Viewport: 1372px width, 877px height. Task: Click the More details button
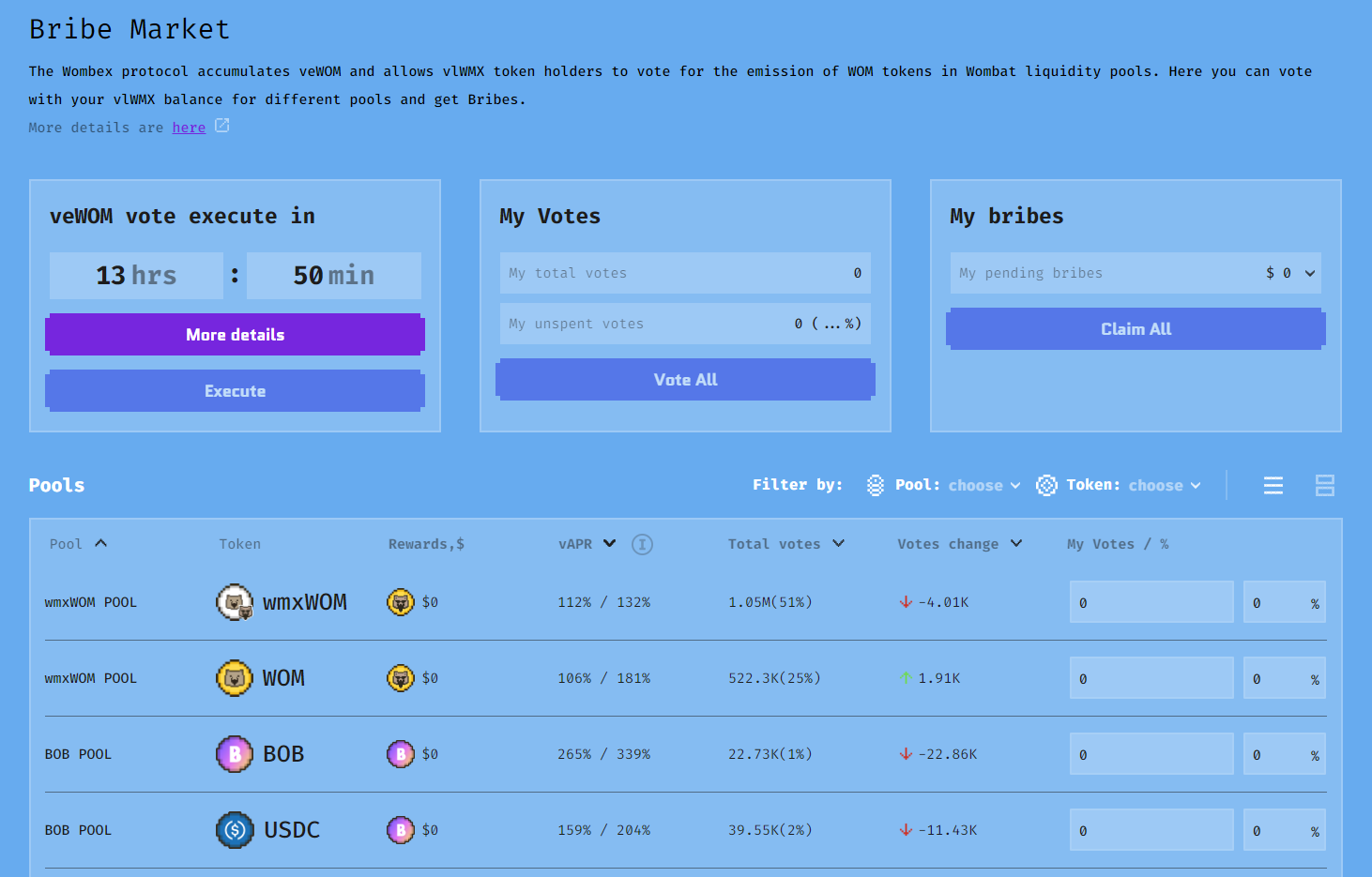235,335
